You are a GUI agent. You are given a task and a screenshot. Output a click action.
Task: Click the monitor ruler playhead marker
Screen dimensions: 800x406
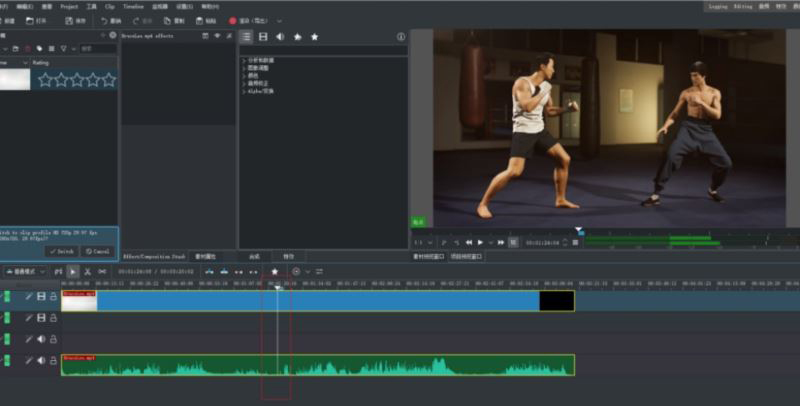click(x=579, y=231)
